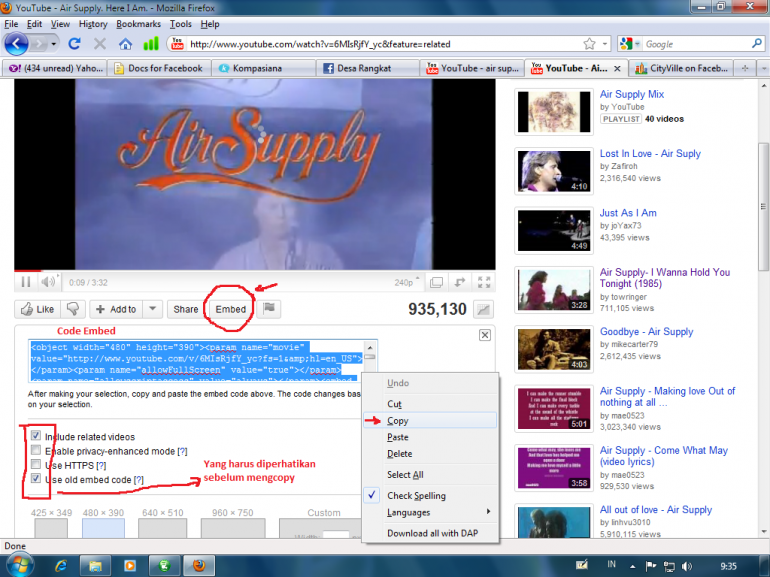This screenshot has width=770, height=577.
Task: Check the Use HTTPS option
Action: 36,464
